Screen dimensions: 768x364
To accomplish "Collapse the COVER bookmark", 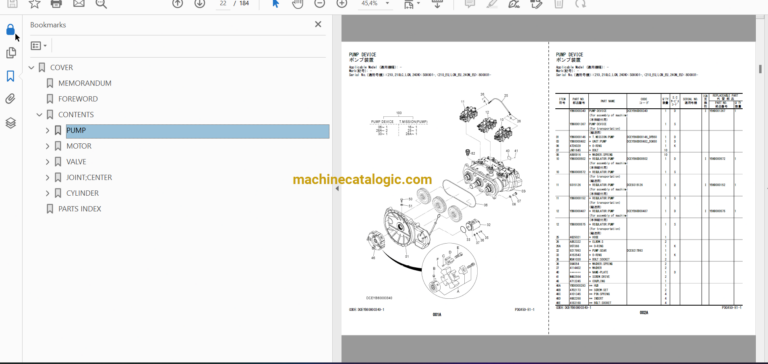I will click(32, 68).
